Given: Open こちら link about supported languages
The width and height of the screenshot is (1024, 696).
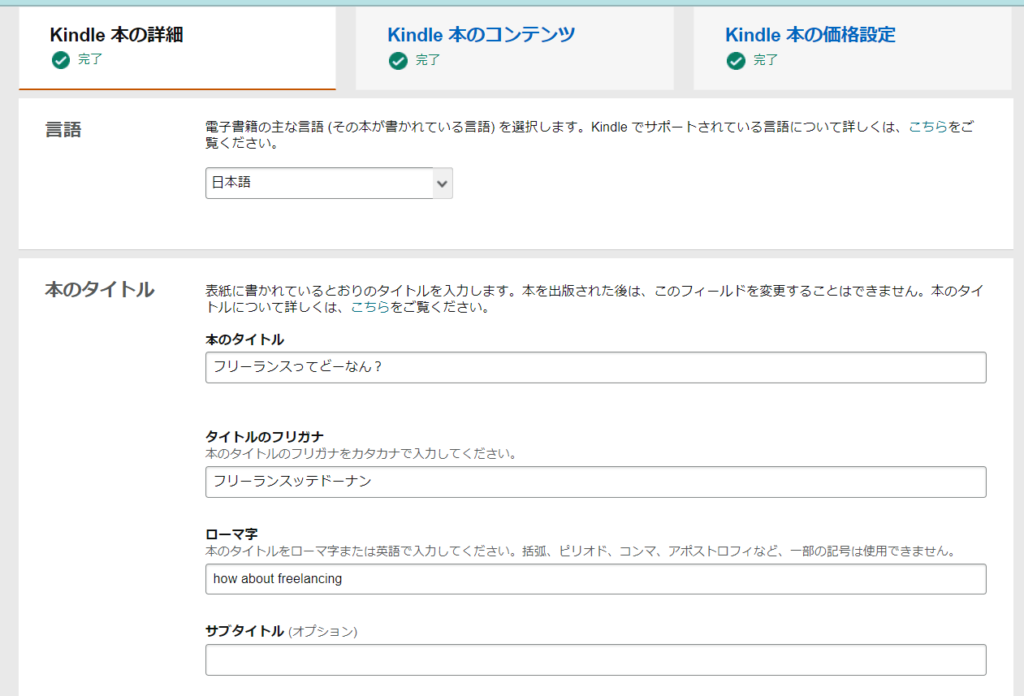Looking at the screenshot, I should [927, 127].
